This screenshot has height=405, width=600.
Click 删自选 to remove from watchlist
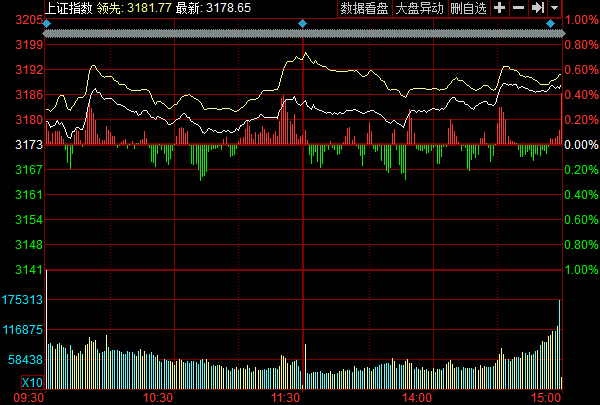click(x=468, y=8)
